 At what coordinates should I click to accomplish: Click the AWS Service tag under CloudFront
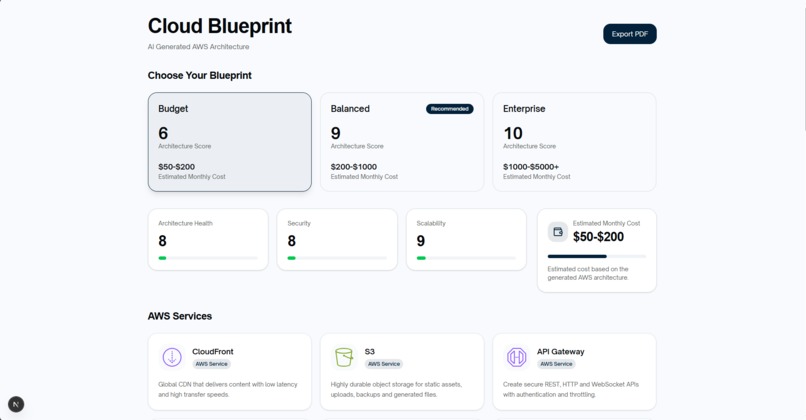pyautogui.click(x=211, y=364)
